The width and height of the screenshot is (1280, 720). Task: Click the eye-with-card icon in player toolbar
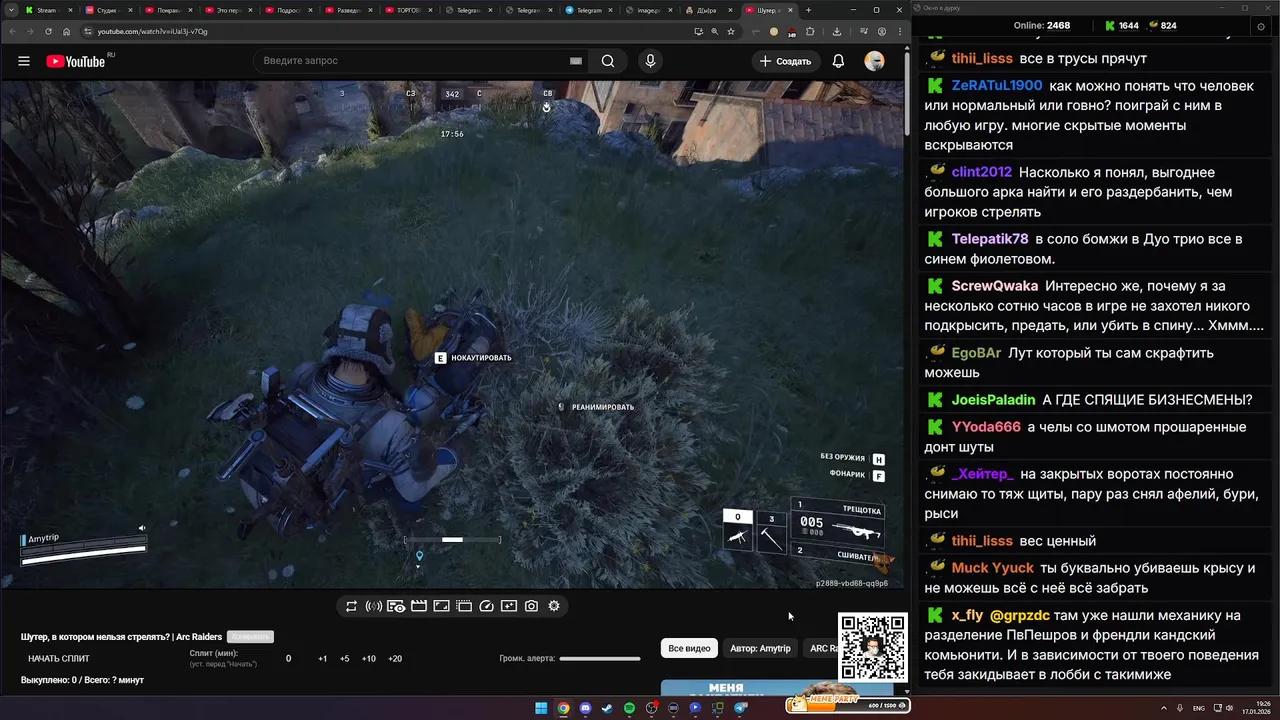(x=396, y=606)
